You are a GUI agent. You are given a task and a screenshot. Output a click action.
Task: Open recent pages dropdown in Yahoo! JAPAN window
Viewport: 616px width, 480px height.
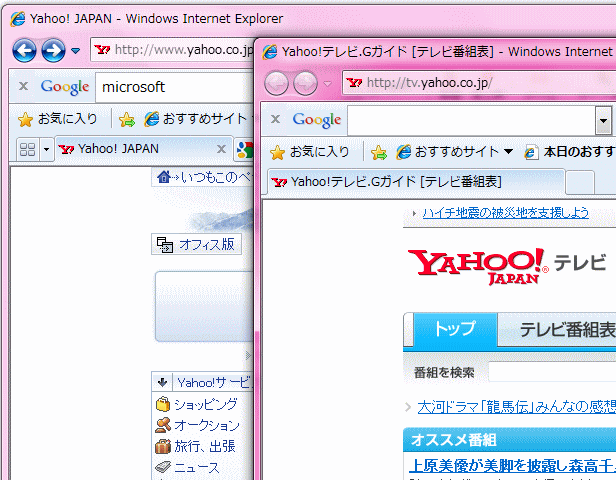coord(75,51)
